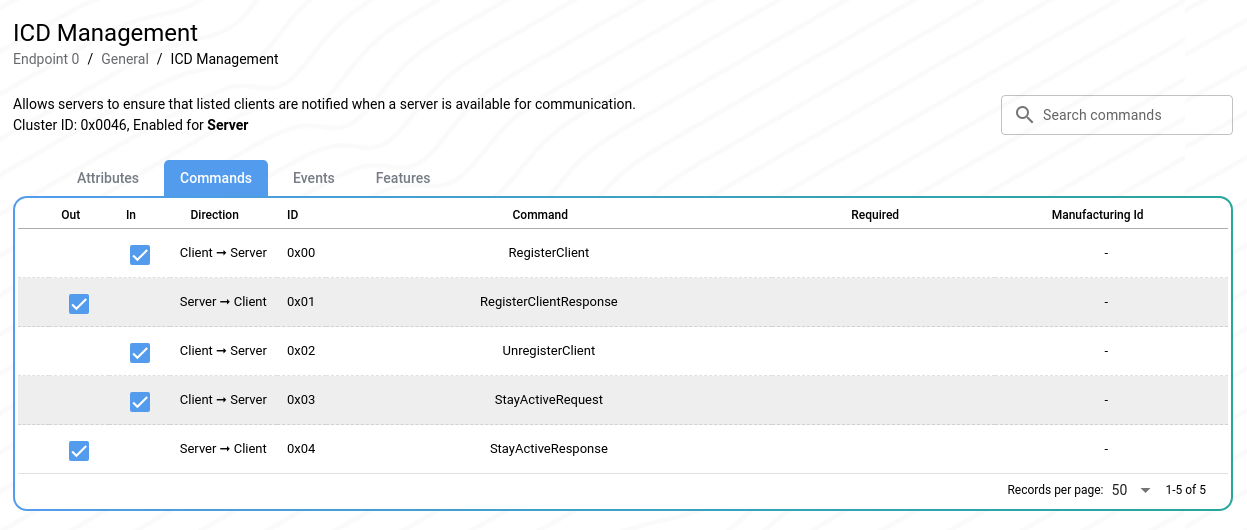The width and height of the screenshot is (1247, 530).
Task: Toggle the In checkbox for StayActiveRequest
Action: (140, 402)
